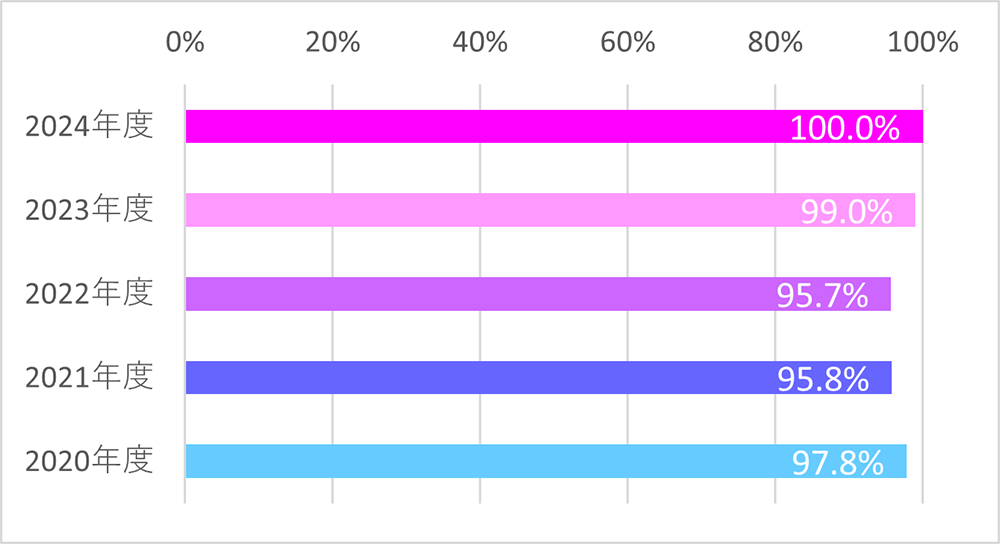Select the 95.8% data label
The image size is (1000, 544).
(821, 379)
